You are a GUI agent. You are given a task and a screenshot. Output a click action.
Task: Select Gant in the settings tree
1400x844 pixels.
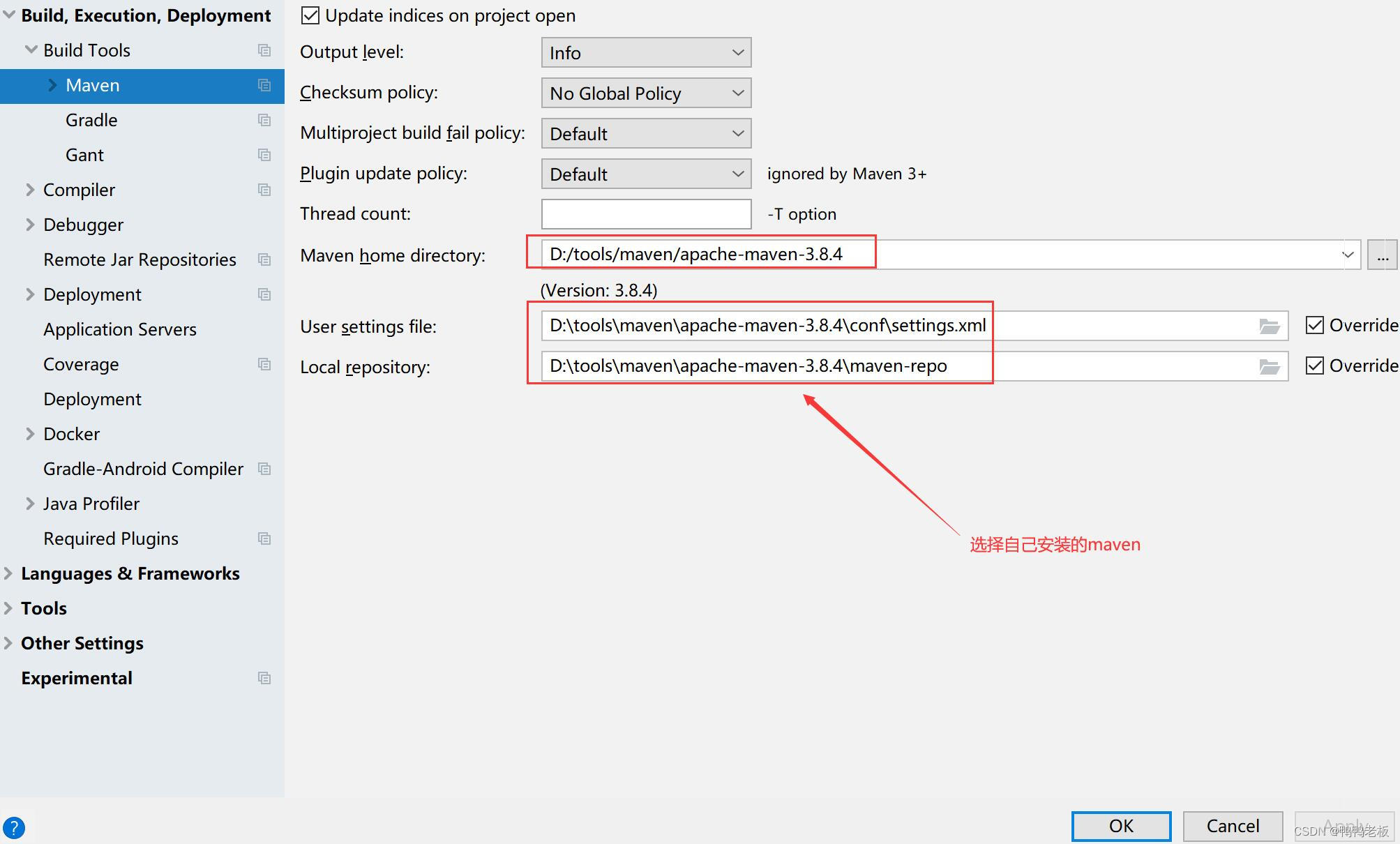(x=84, y=155)
